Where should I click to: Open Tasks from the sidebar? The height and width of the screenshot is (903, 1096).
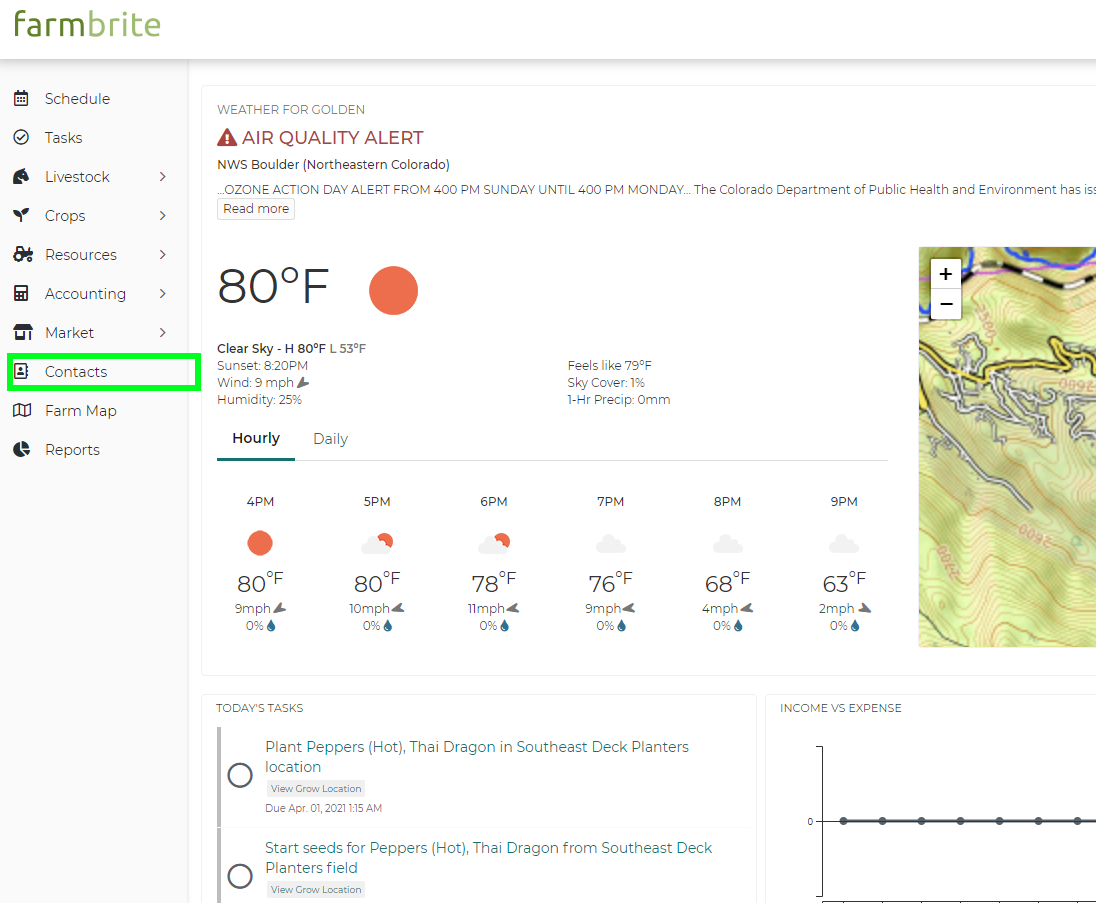click(63, 138)
